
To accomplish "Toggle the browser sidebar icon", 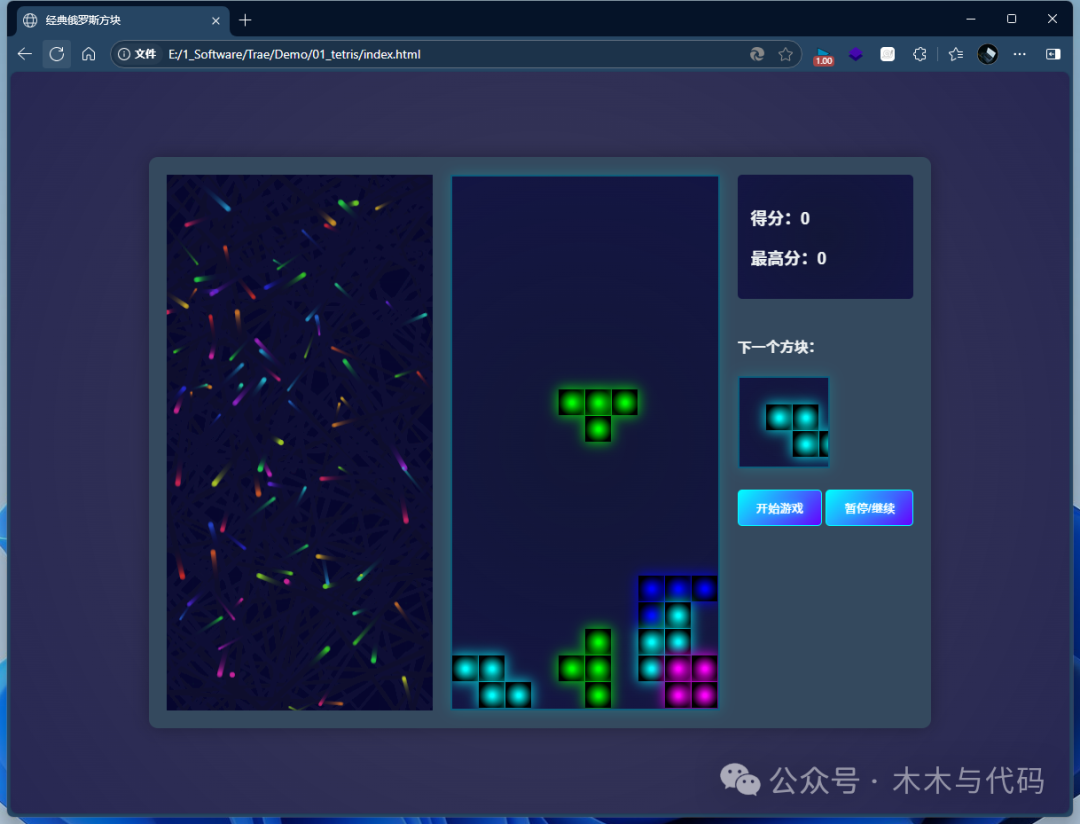I will coord(1053,54).
